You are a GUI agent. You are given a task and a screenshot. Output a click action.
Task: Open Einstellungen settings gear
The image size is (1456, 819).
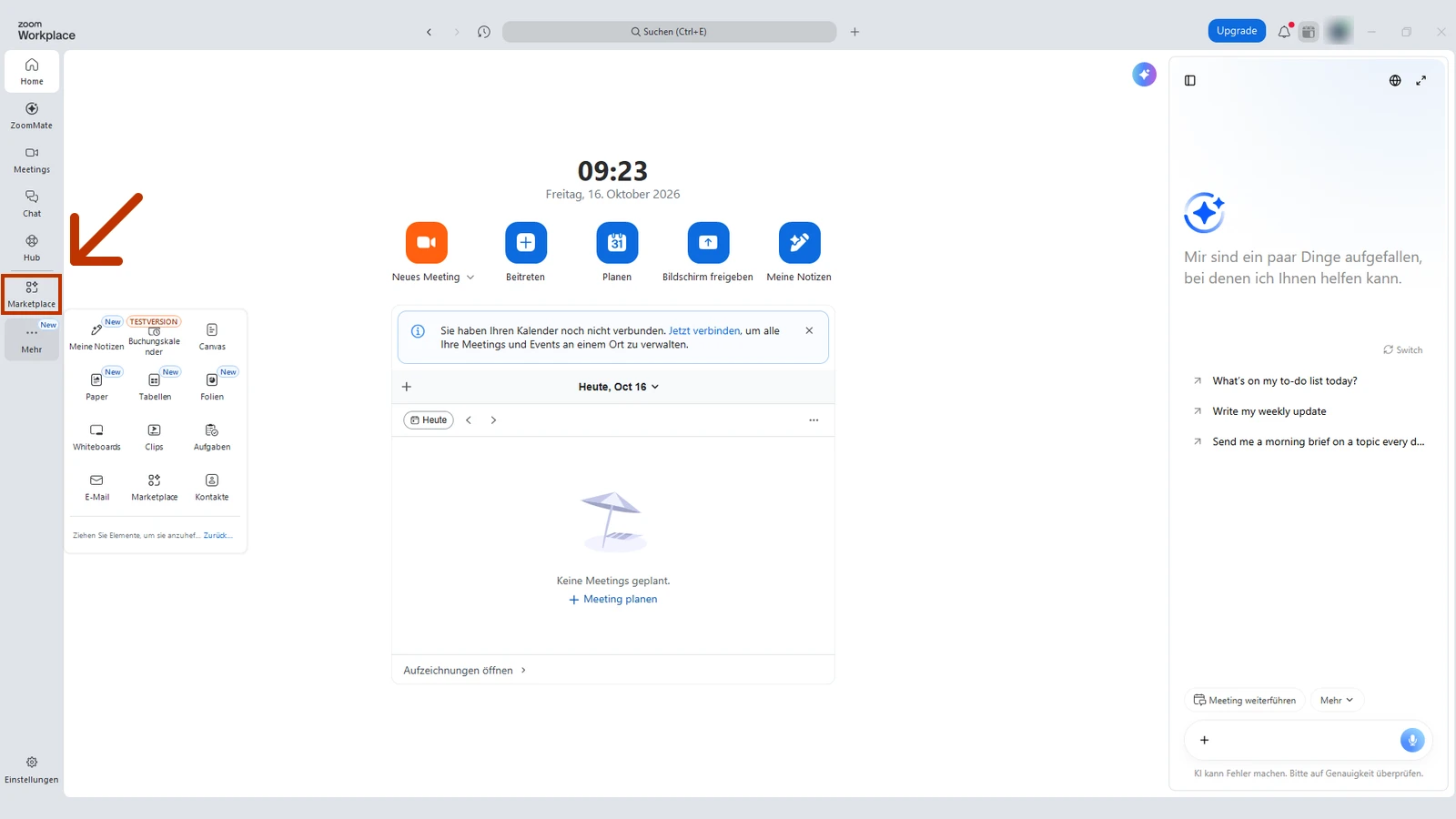pos(32,770)
